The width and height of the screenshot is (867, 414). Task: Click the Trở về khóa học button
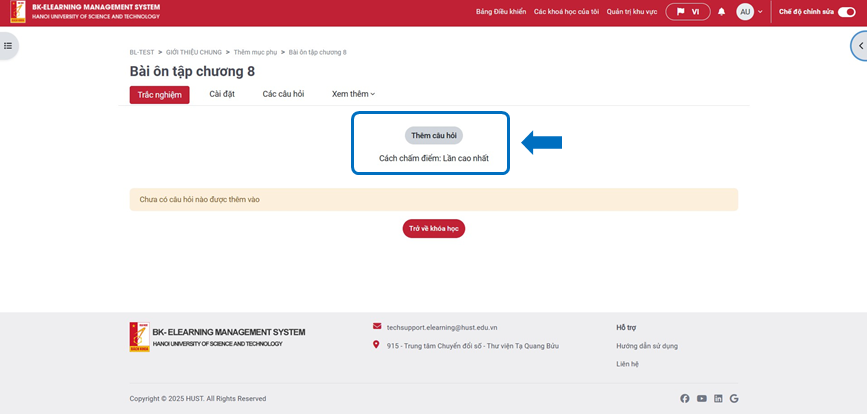[434, 228]
